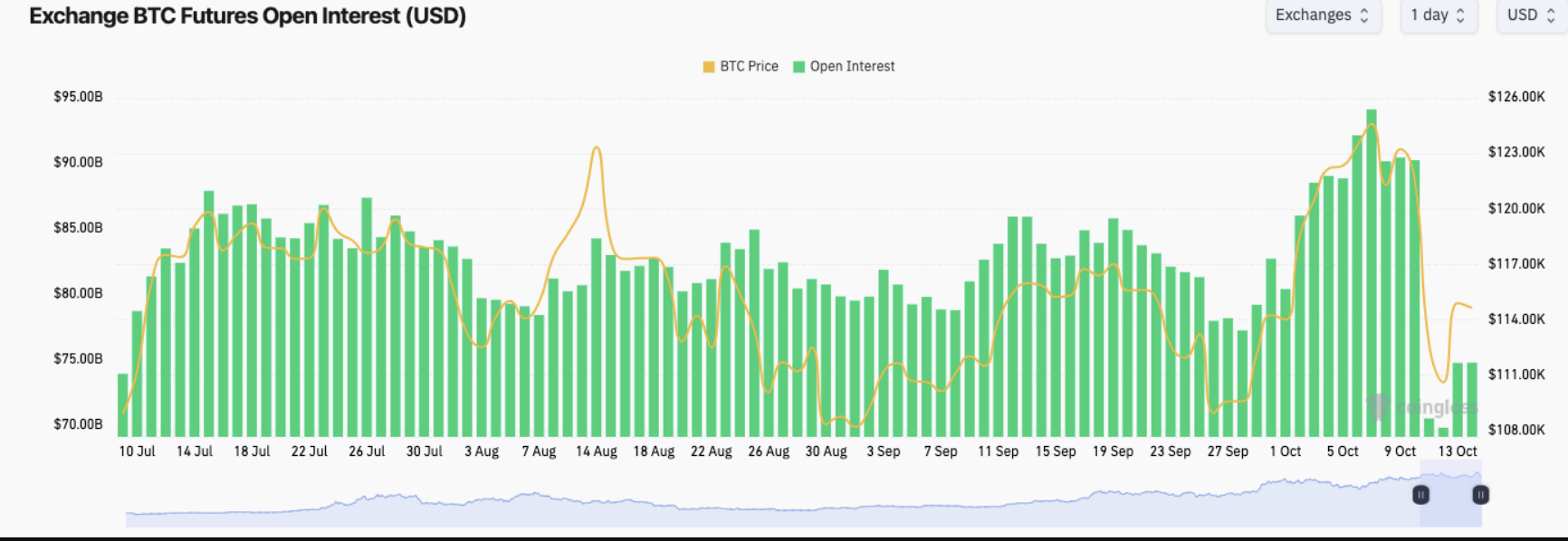
Task: Expand the 1 day interval selector
Action: [1438, 15]
